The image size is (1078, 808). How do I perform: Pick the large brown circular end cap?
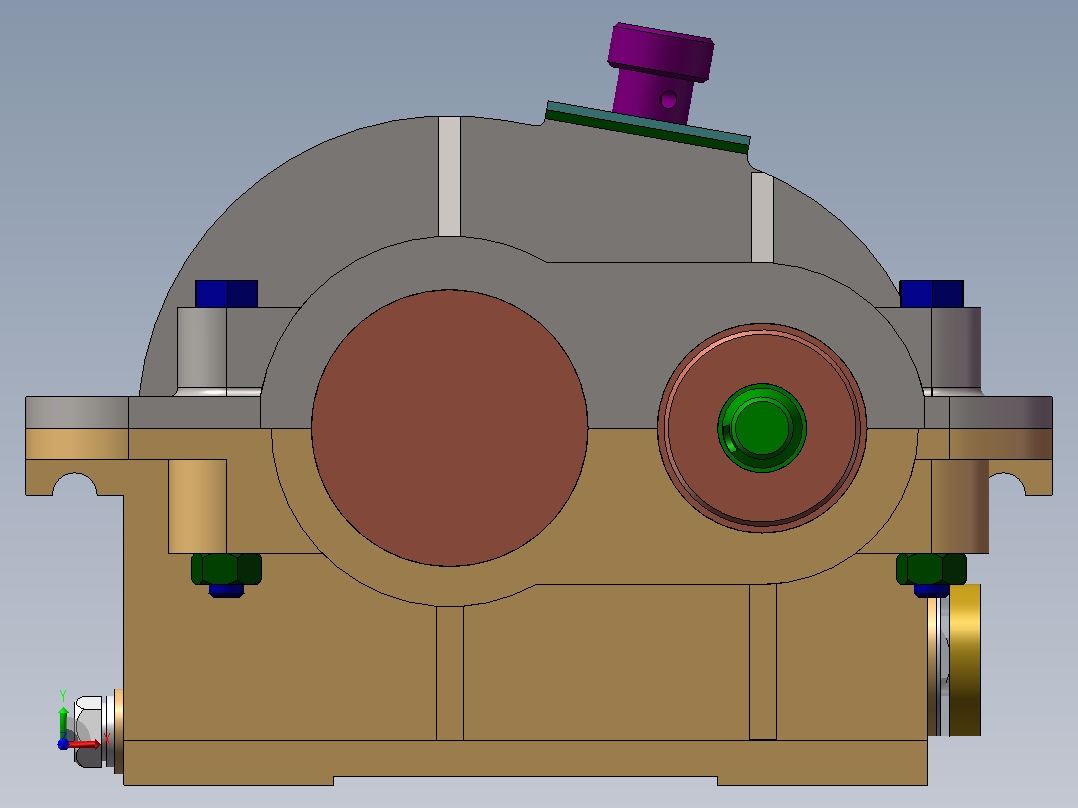pos(450,428)
